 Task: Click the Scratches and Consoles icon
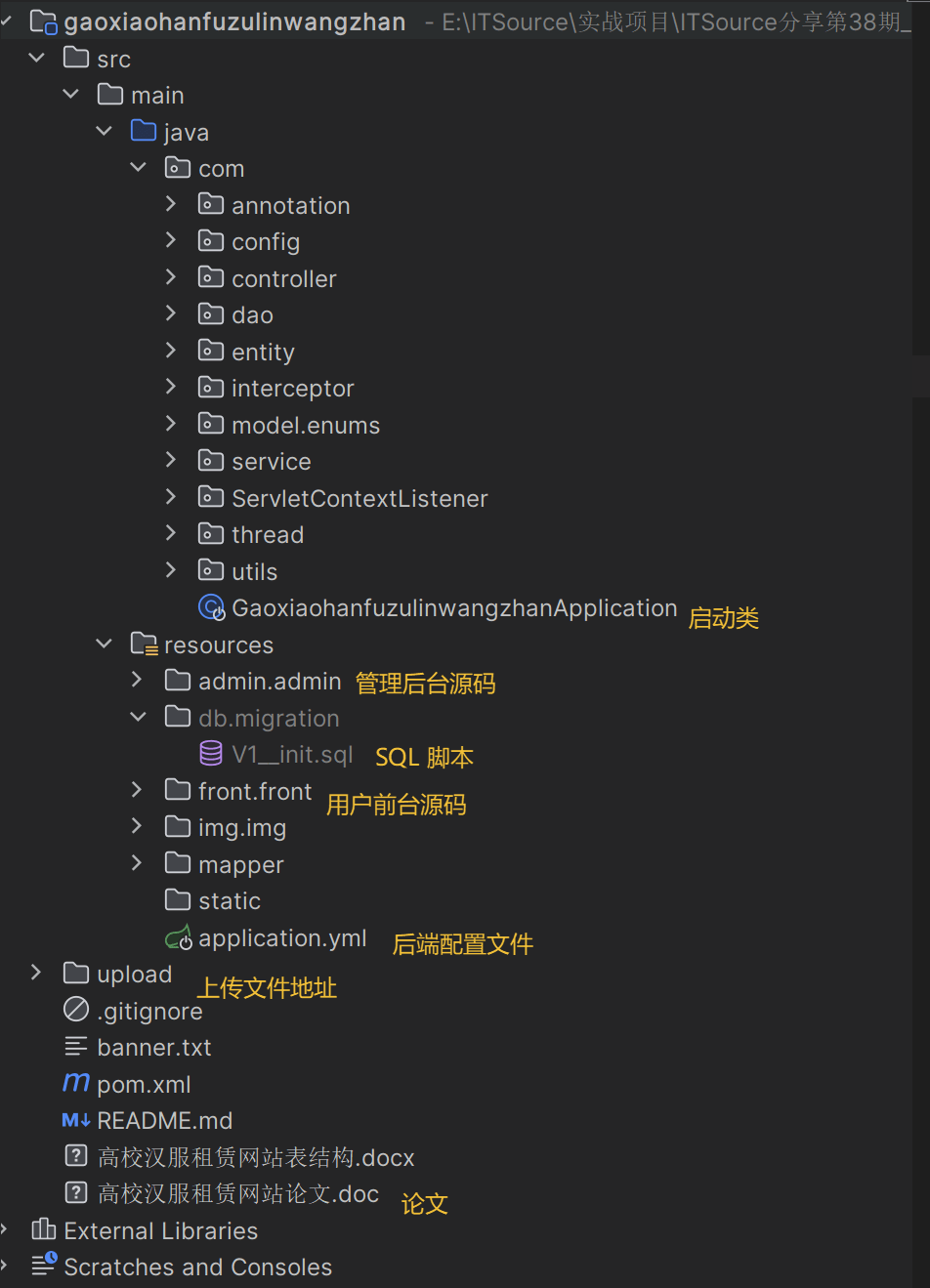click(44, 1266)
